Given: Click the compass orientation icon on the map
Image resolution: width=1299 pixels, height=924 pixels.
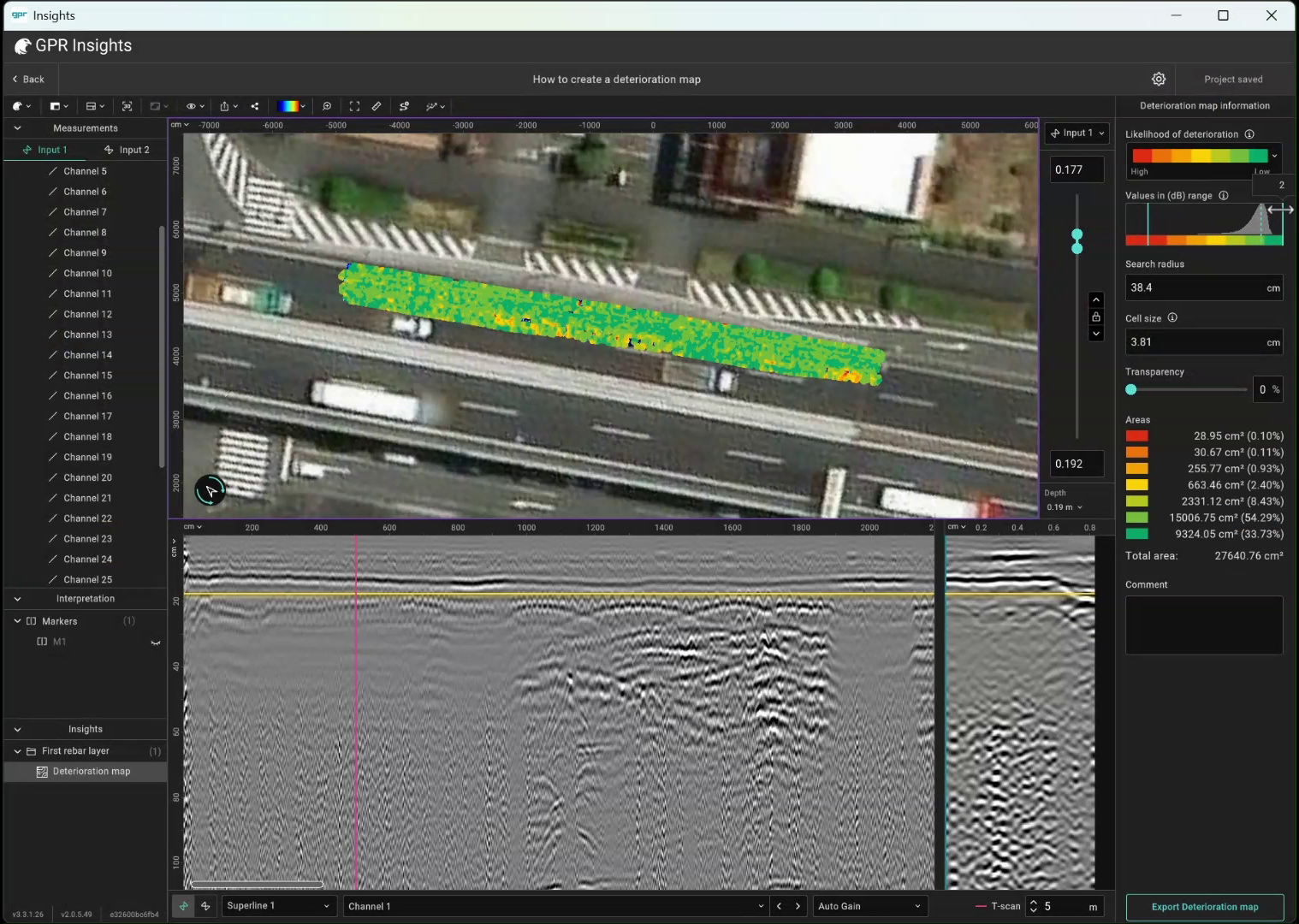Looking at the screenshot, I should point(210,489).
